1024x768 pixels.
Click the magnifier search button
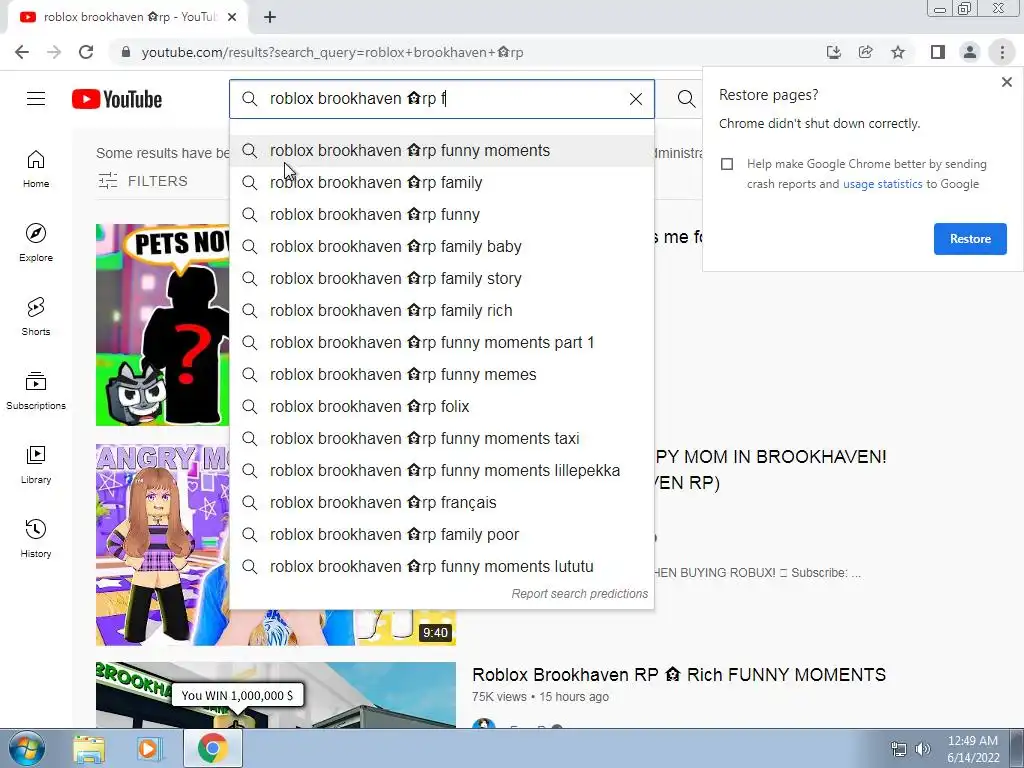[686, 99]
